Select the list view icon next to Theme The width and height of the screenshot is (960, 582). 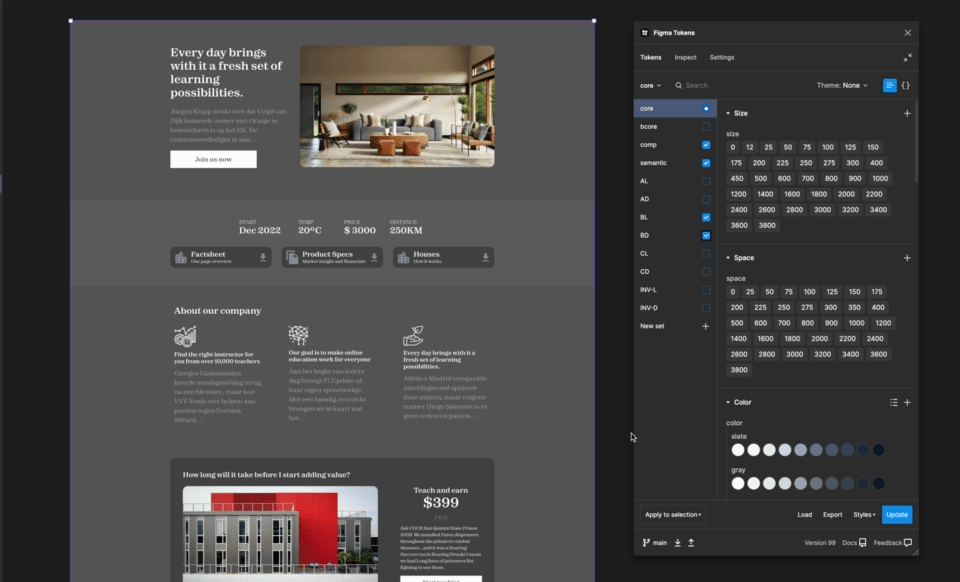(x=889, y=86)
